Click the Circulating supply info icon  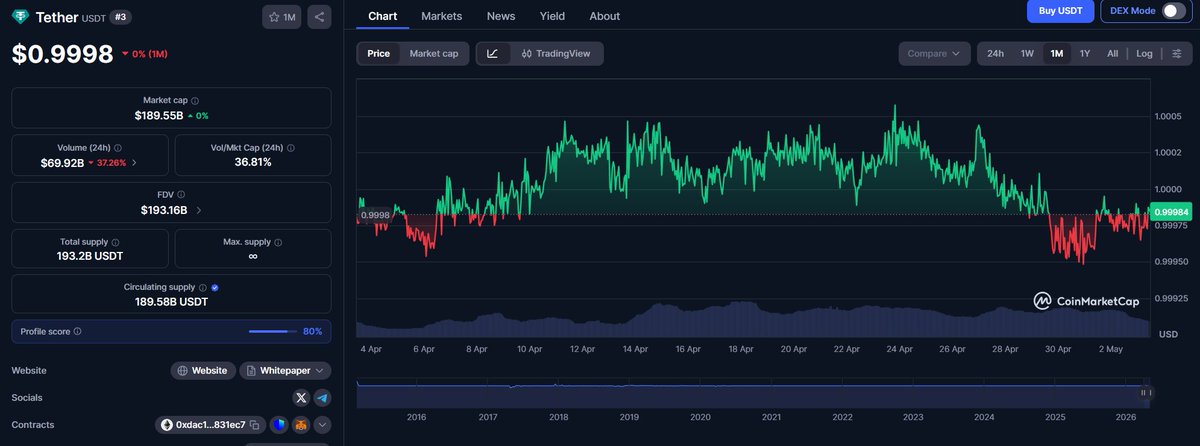coord(203,288)
